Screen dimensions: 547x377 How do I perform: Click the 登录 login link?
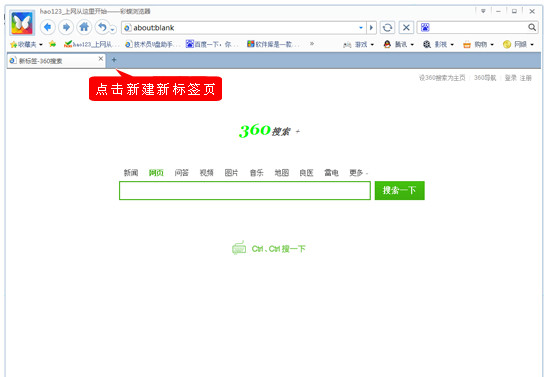pos(511,78)
